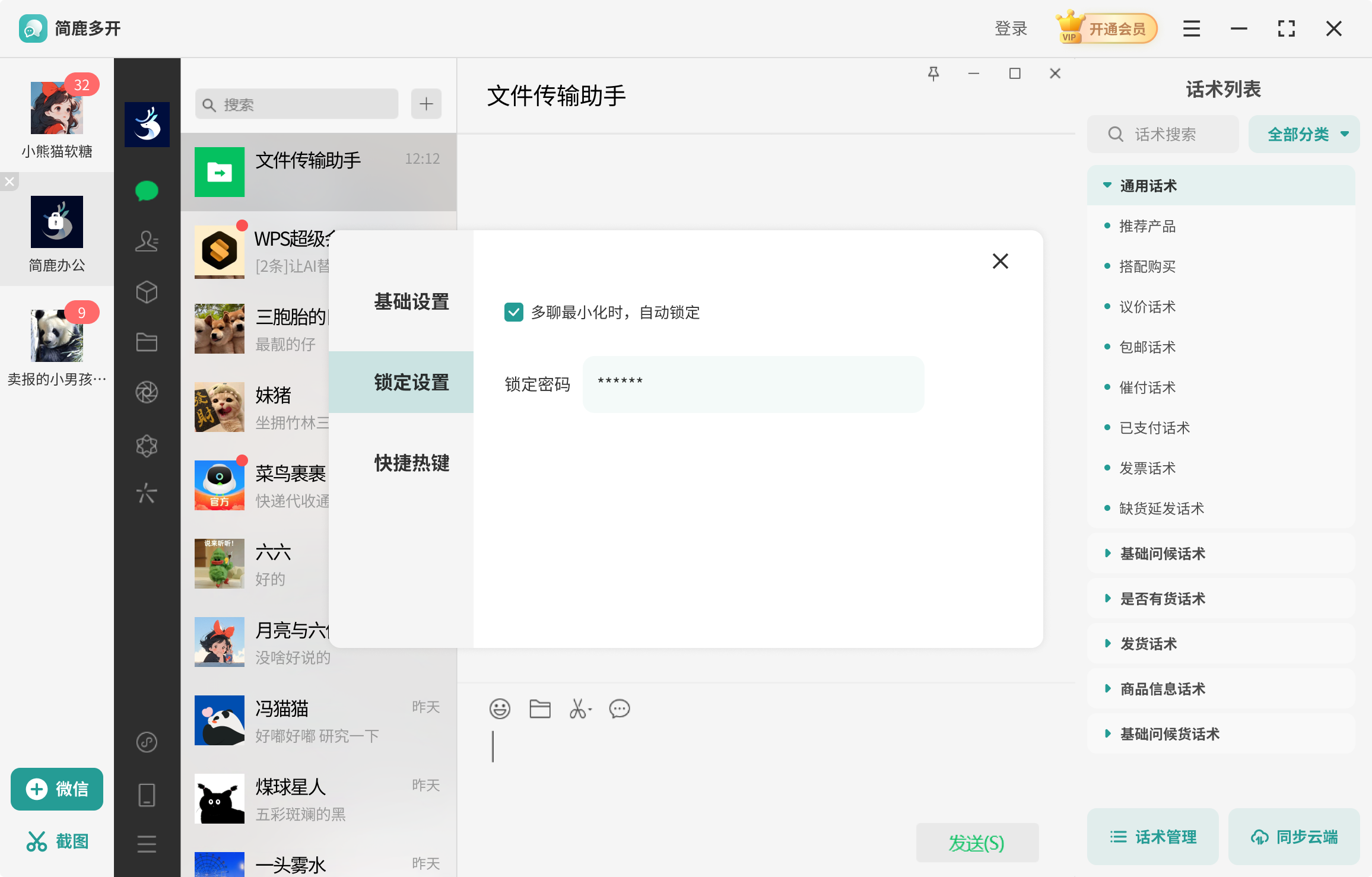The width and height of the screenshot is (1372, 877).
Task: Open the 全部分类 dropdown
Action: [1303, 134]
